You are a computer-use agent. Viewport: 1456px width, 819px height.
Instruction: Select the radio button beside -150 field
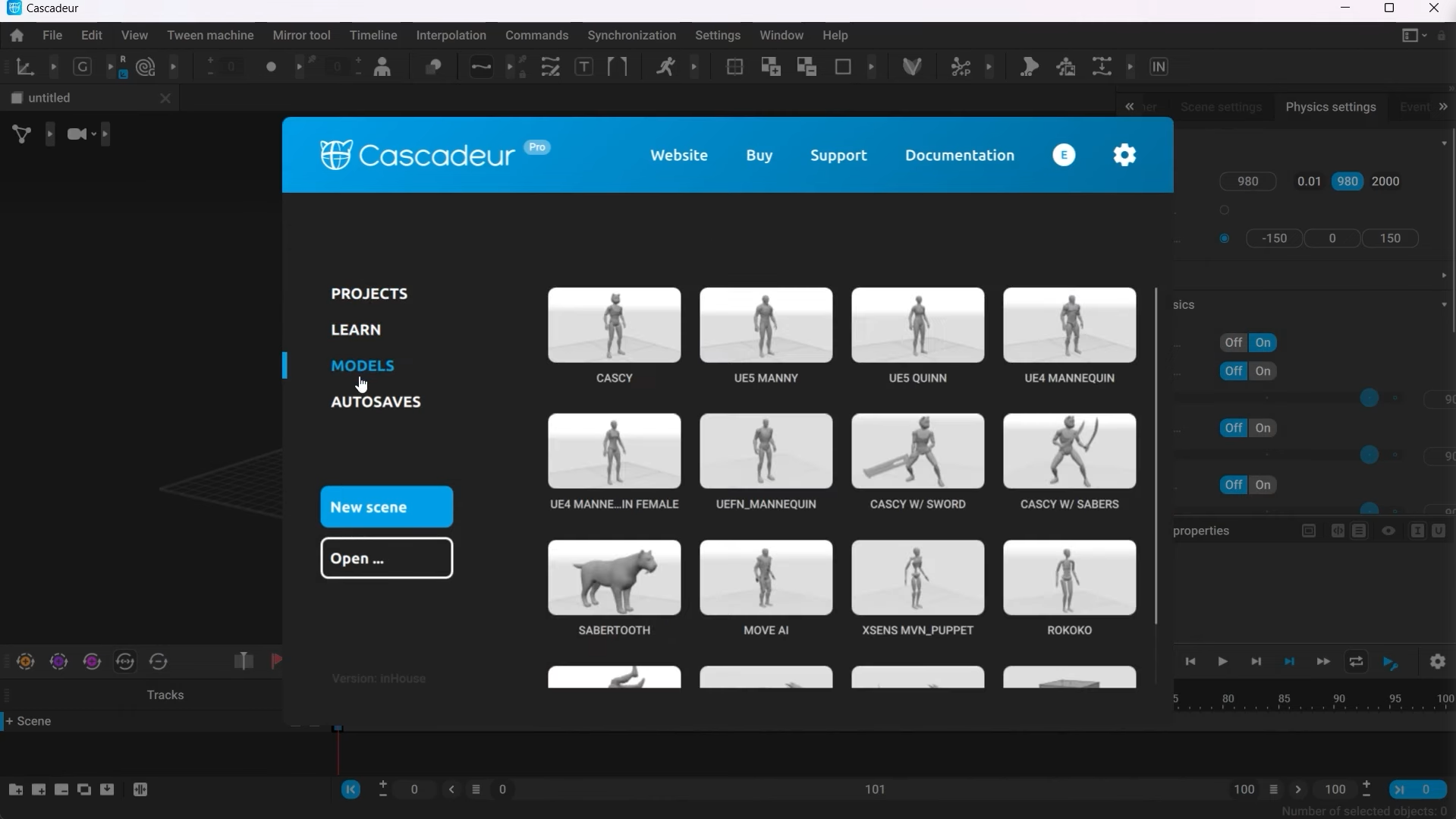(1225, 239)
